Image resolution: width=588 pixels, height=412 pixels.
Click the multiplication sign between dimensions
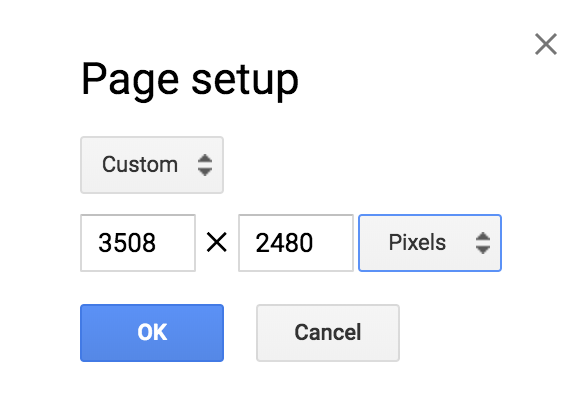[217, 243]
